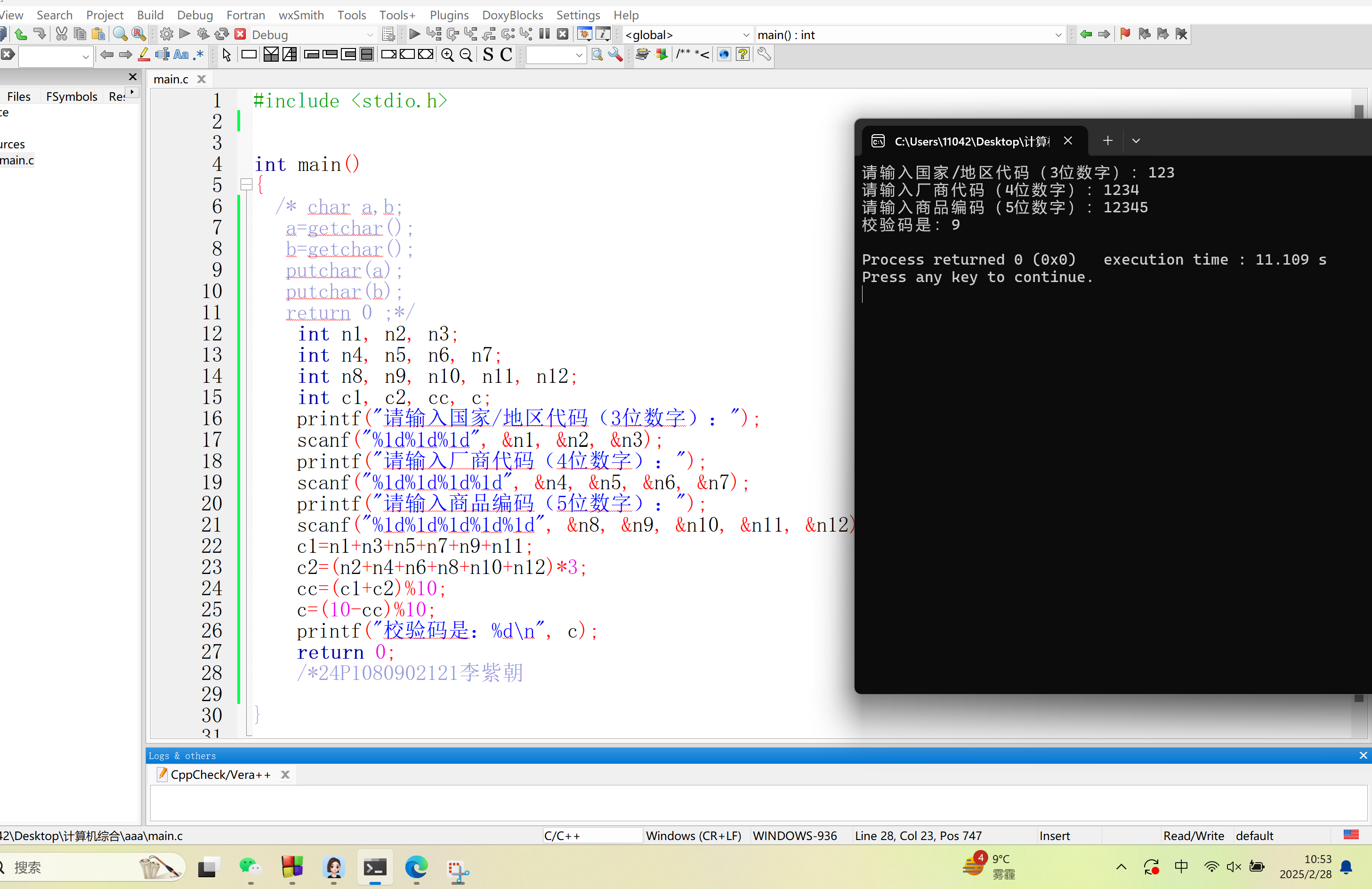This screenshot has height=889, width=1372.
Task: Select the CppCheck/Vera++ log tab
Action: pyautogui.click(x=220, y=774)
